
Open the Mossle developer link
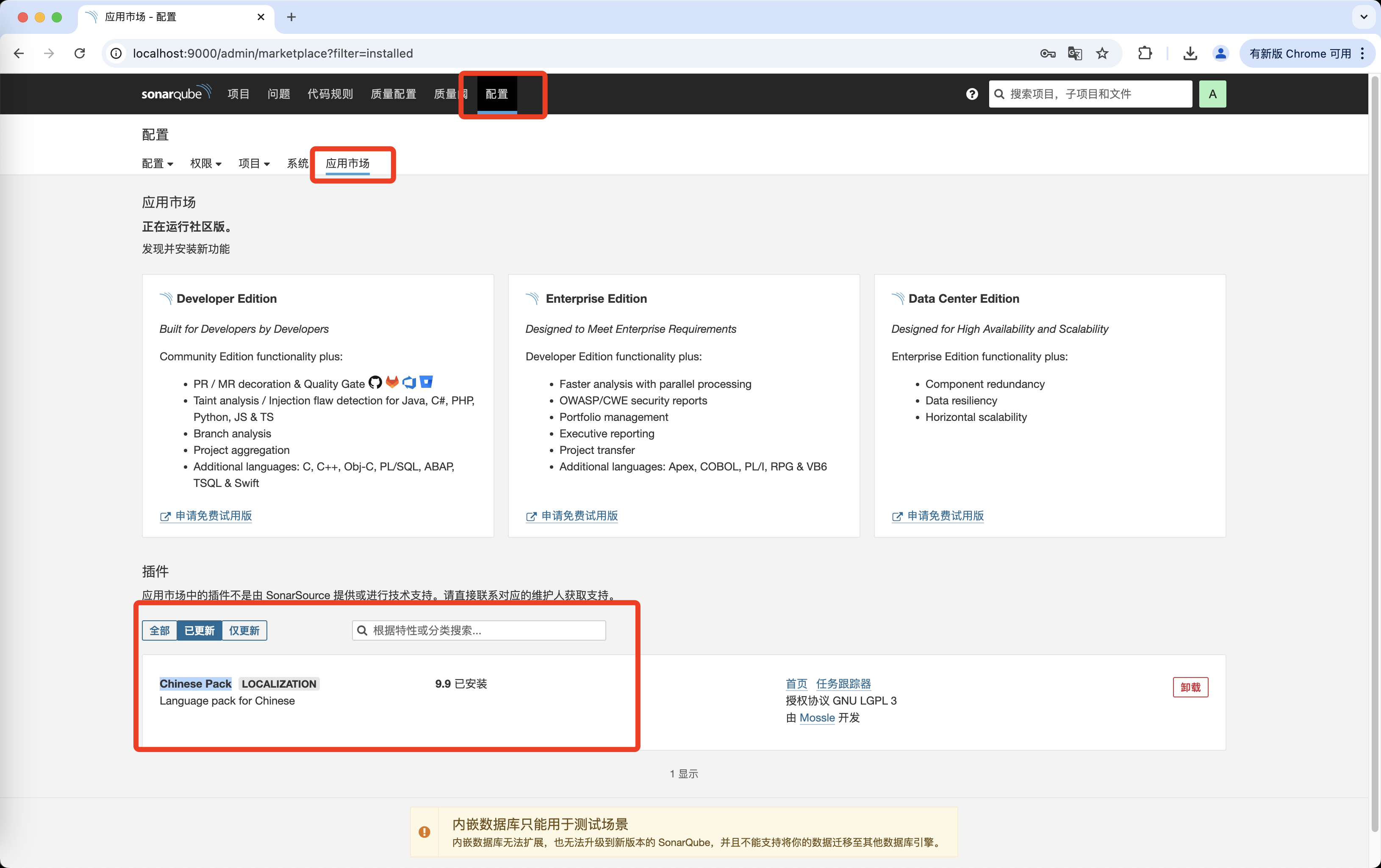click(x=817, y=717)
